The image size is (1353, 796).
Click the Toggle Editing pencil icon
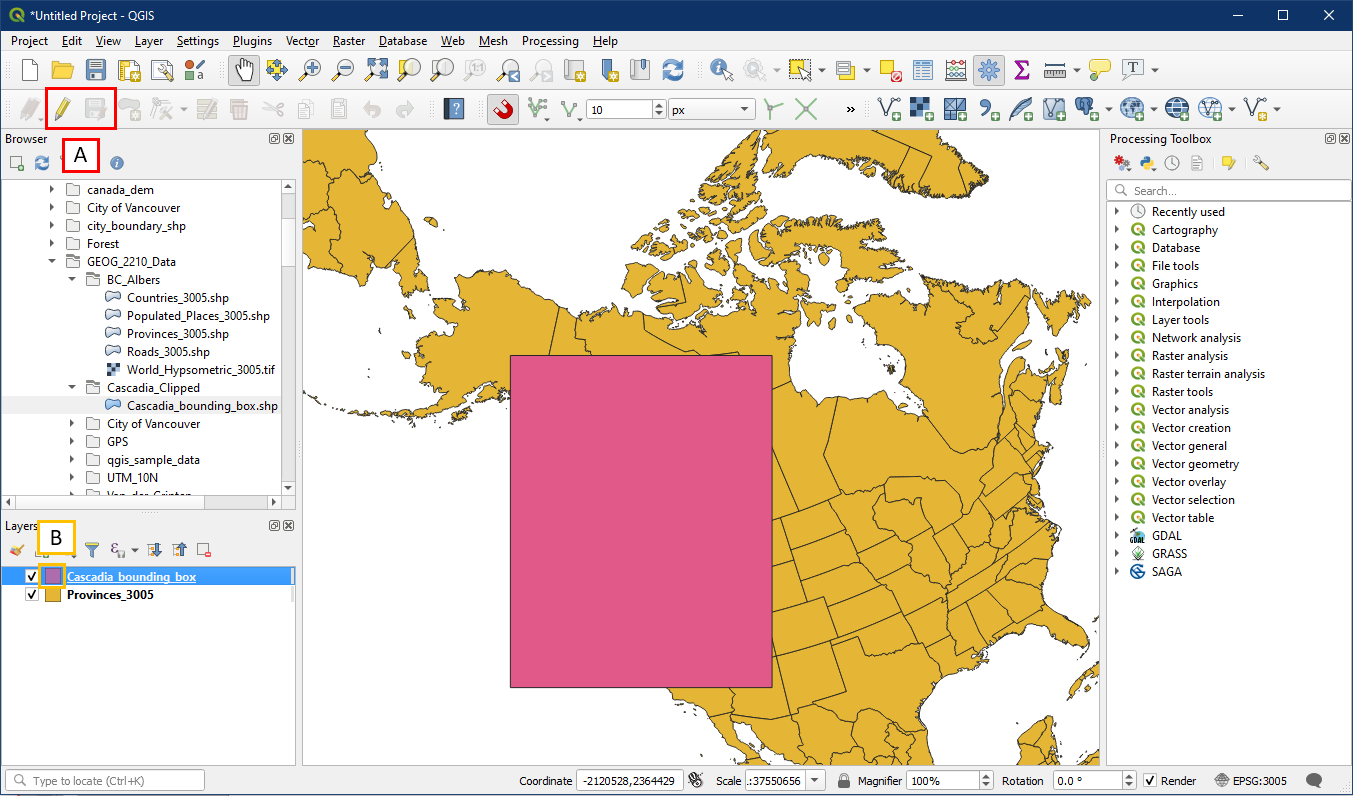pyautogui.click(x=62, y=109)
